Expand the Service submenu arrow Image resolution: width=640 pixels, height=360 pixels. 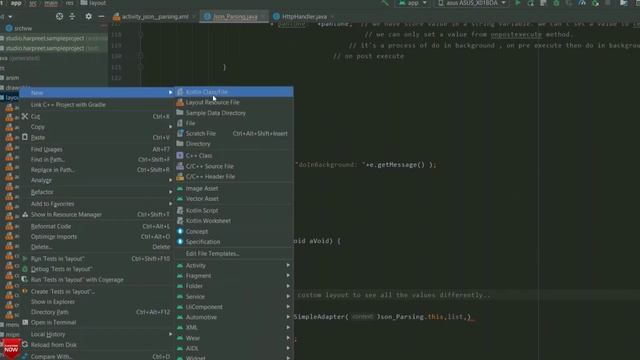(288, 297)
